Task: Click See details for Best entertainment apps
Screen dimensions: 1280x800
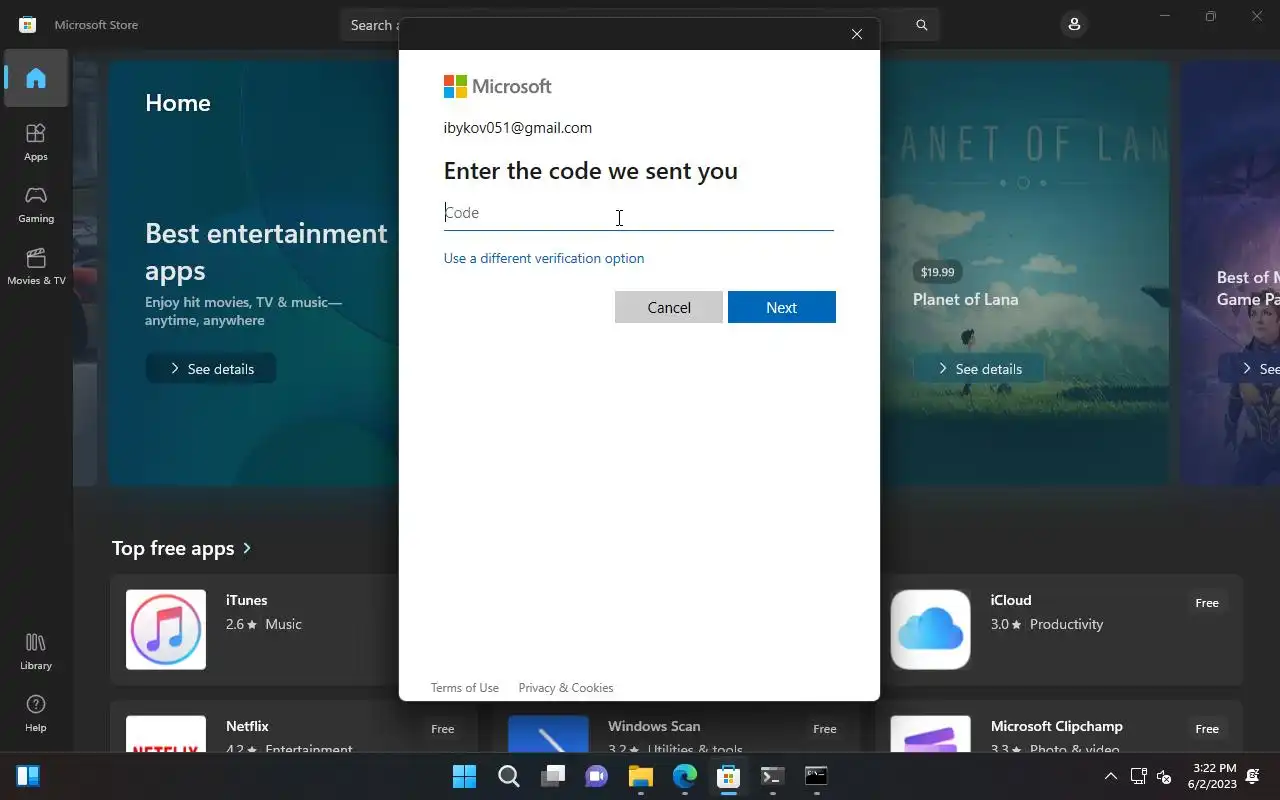Action: 211,369
